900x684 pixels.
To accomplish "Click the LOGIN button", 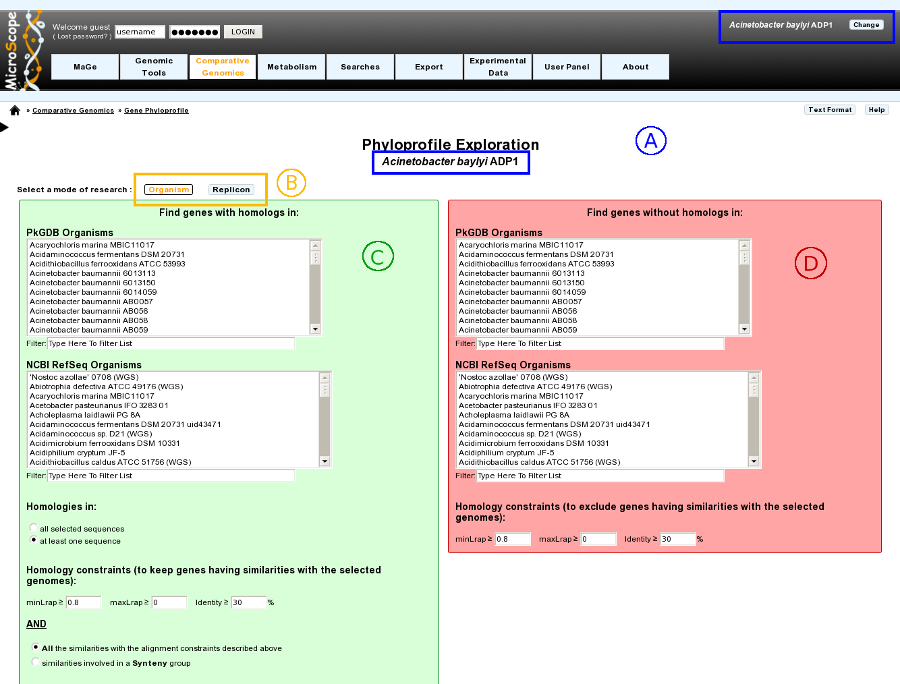I will pos(243,32).
